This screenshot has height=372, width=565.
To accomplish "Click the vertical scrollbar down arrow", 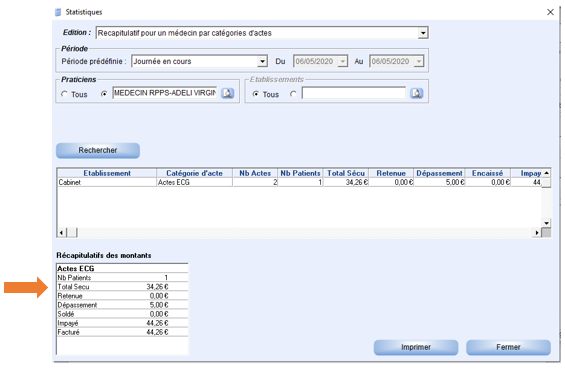I will coord(546,223).
